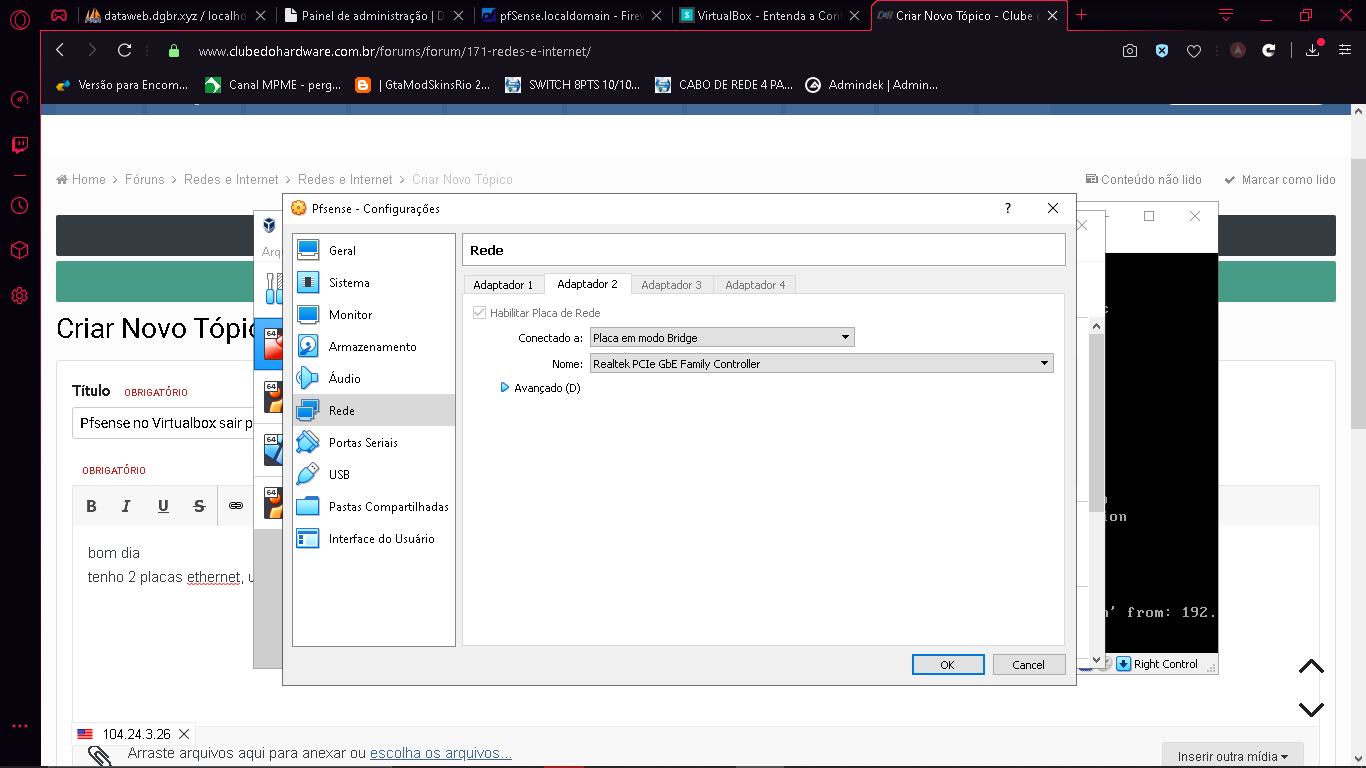The width and height of the screenshot is (1366, 768).
Task: Apply underline formatting in forum editor
Action: point(163,506)
